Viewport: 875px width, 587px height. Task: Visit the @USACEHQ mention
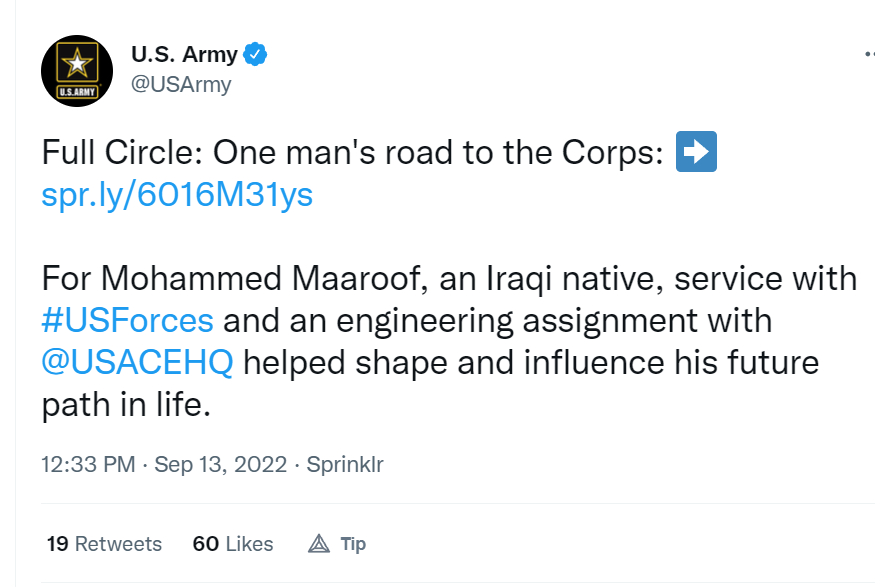click(137, 363)
